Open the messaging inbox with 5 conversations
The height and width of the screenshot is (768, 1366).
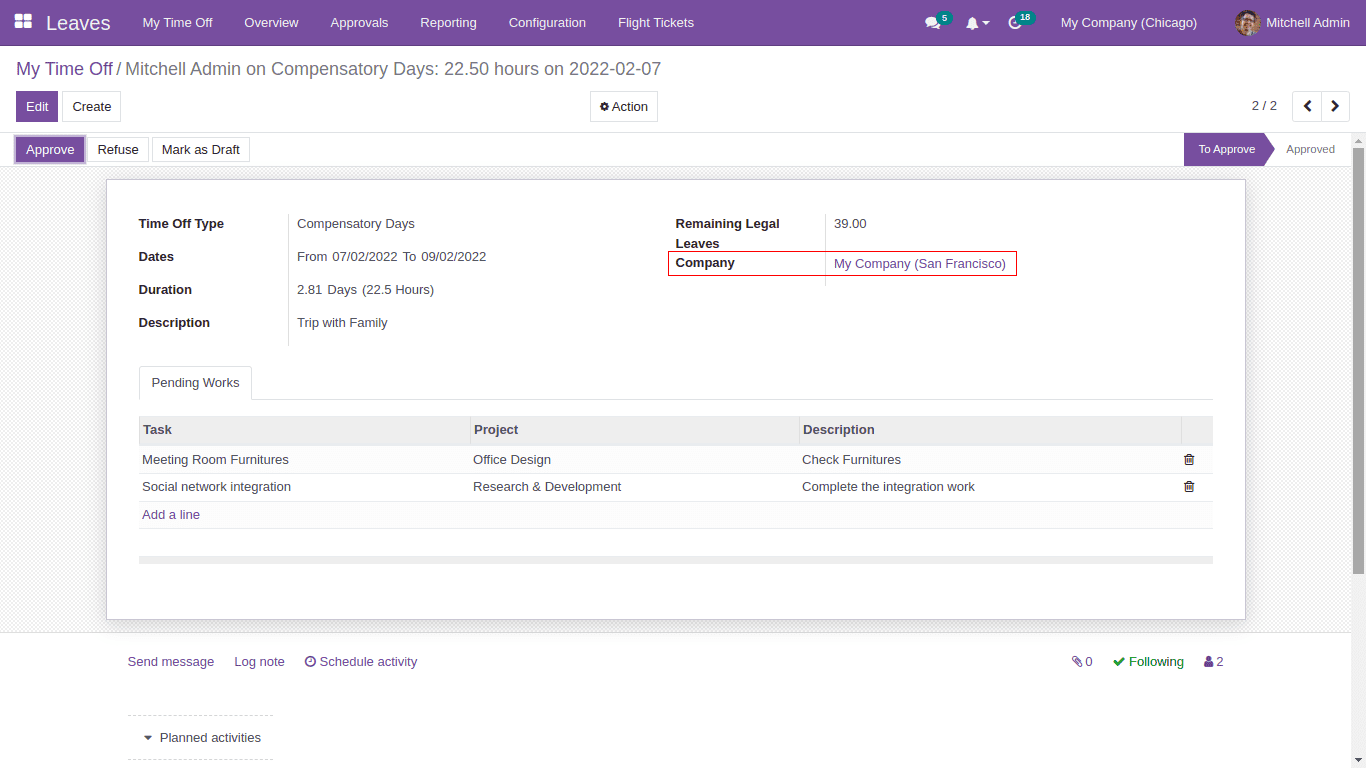[932, 22]
